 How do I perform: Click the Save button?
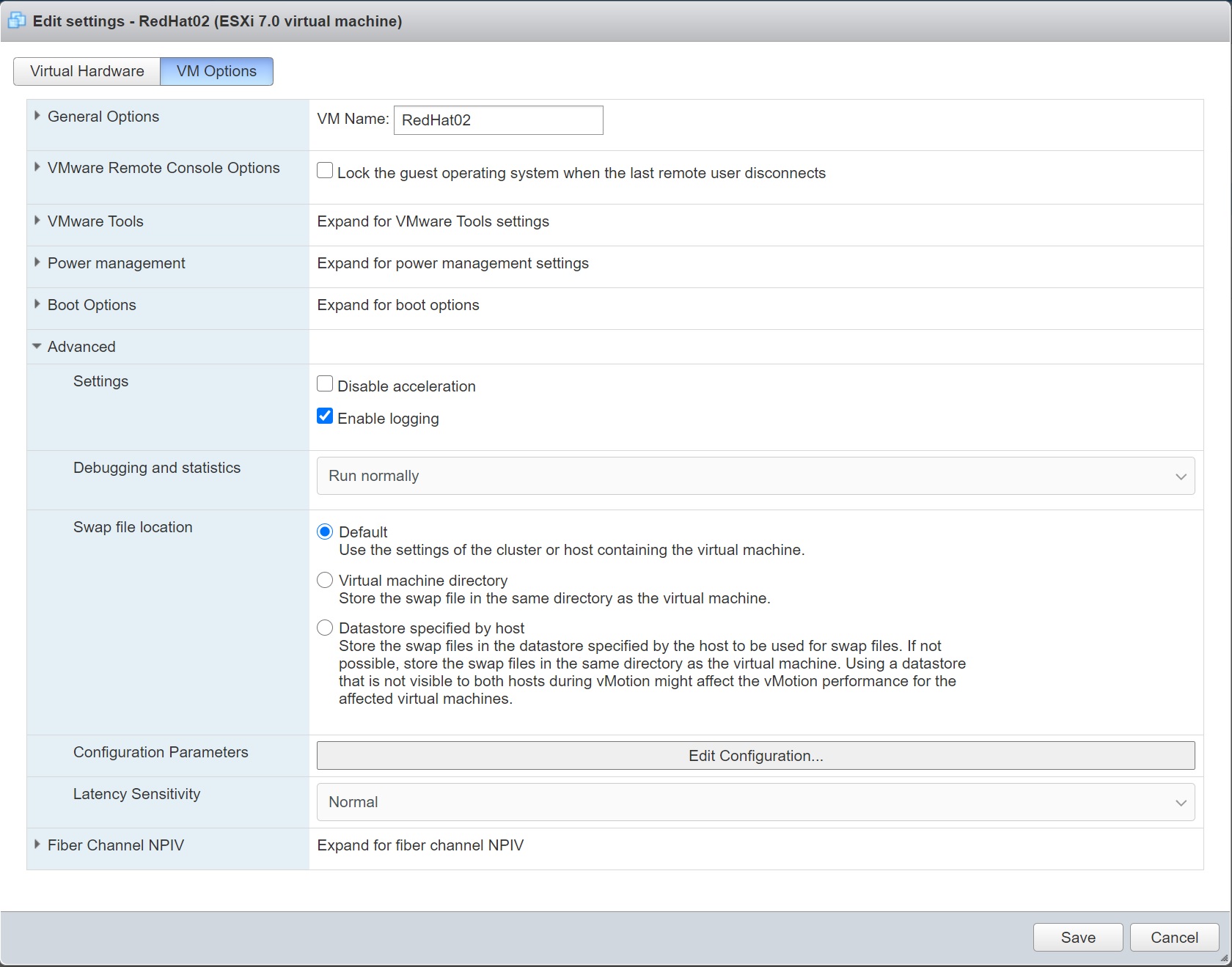coord(1078,938)
